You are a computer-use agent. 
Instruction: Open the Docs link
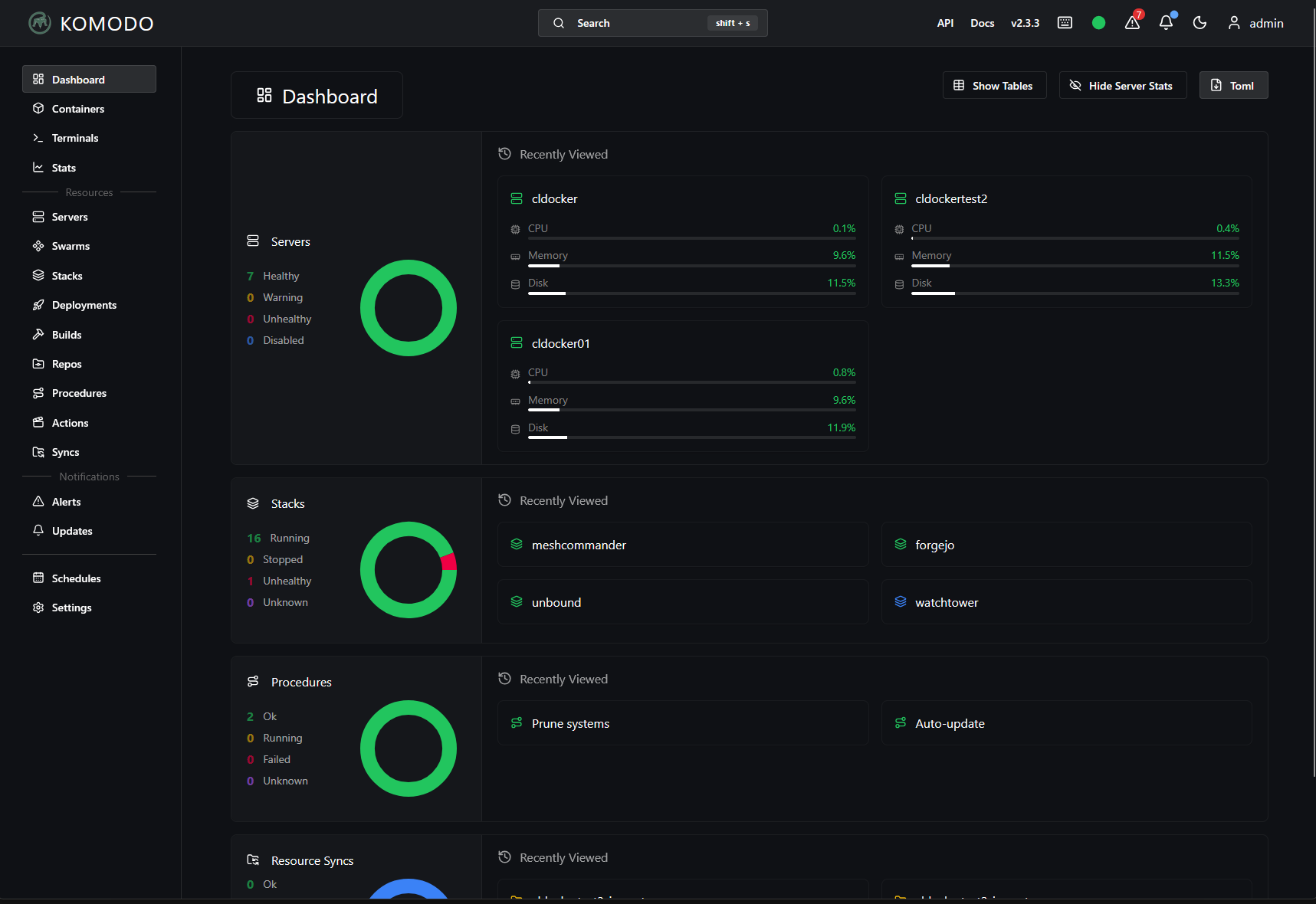(x=982, y=23)
